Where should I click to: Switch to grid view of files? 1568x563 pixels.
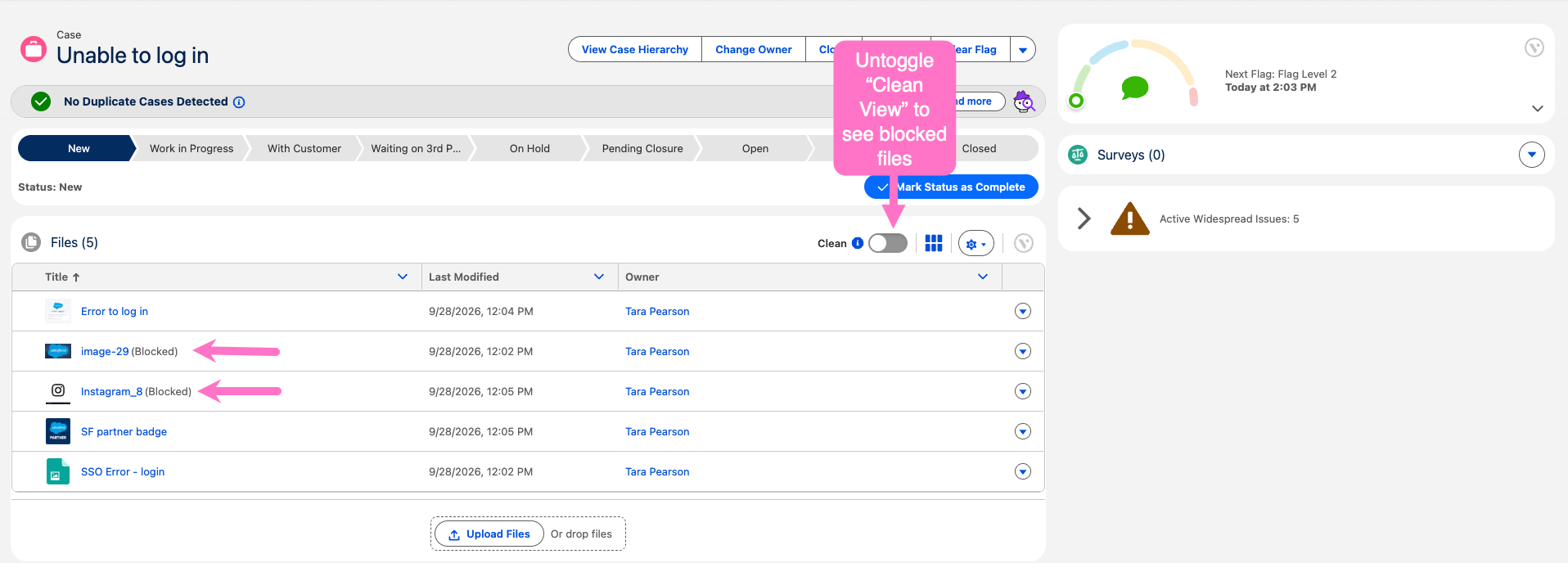[934, 243]
